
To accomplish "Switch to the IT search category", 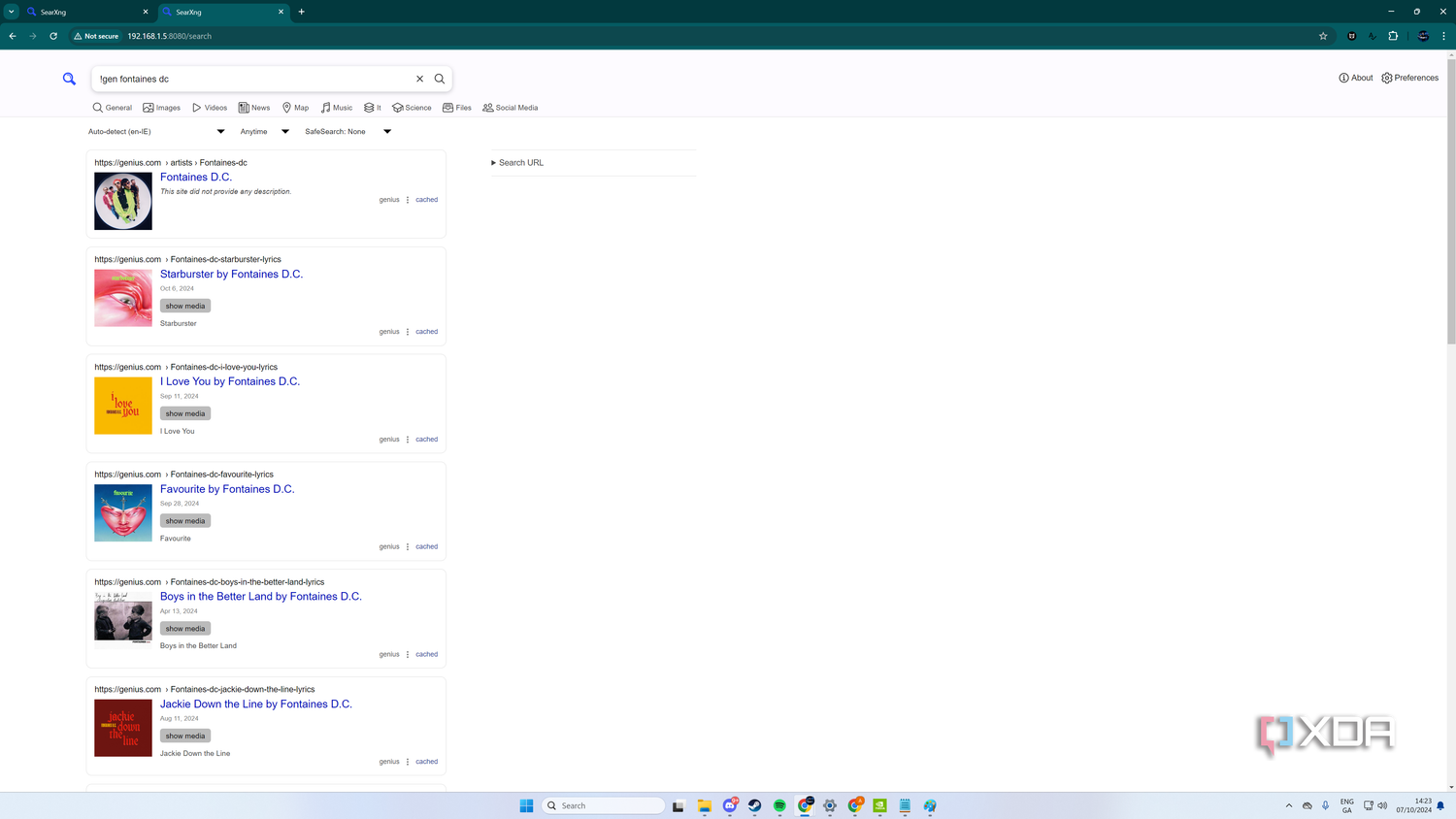I will point(373,108).
